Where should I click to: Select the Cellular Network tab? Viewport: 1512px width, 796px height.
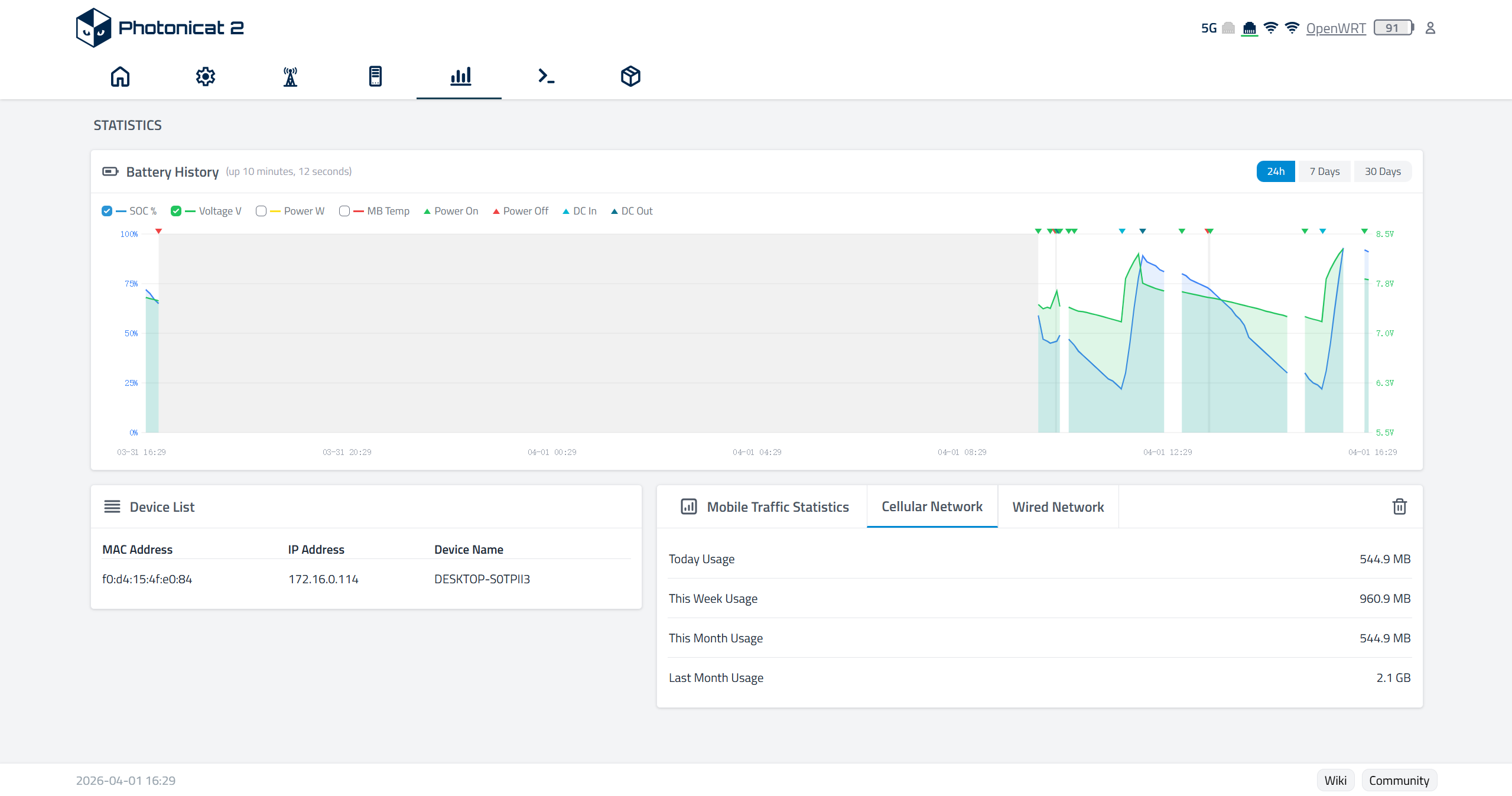click(x=931, y=506)
